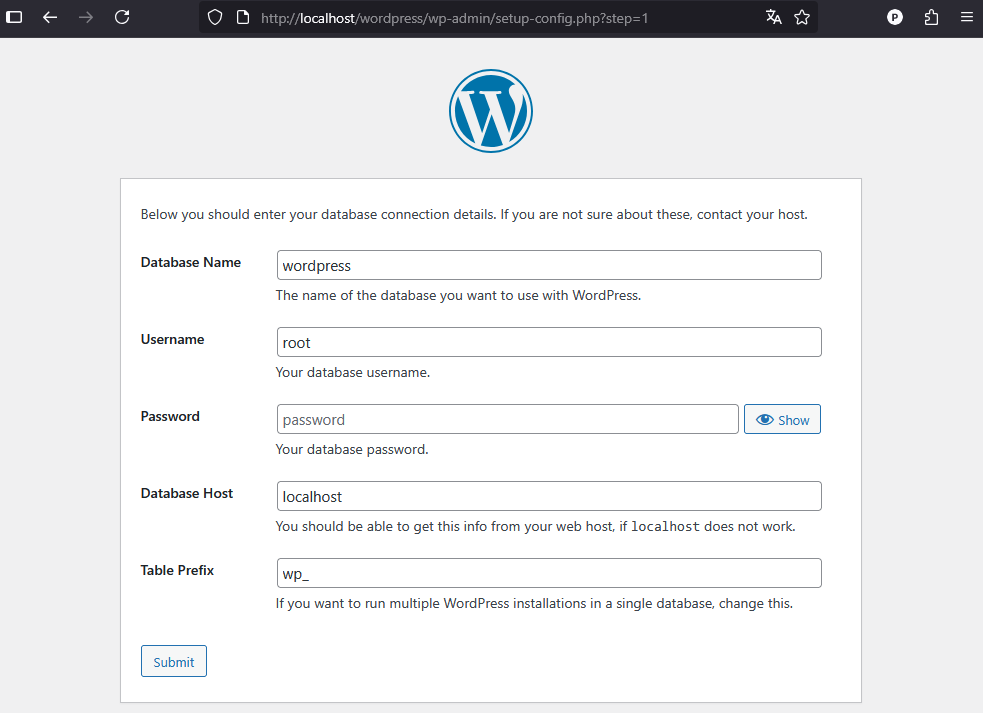Click the page info document icon

[x=243, y=18]
